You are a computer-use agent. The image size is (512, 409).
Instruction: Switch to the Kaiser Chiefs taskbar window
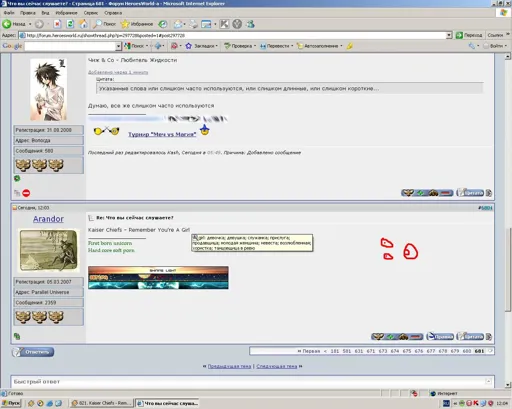tap(101, 403)
